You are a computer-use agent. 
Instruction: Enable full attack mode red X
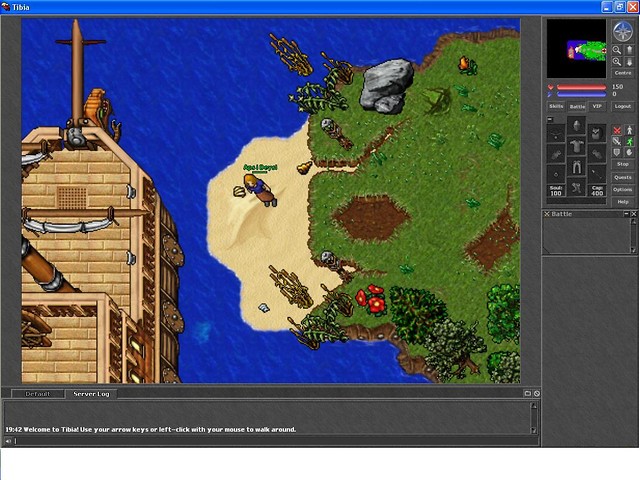[x=617, y=131]
